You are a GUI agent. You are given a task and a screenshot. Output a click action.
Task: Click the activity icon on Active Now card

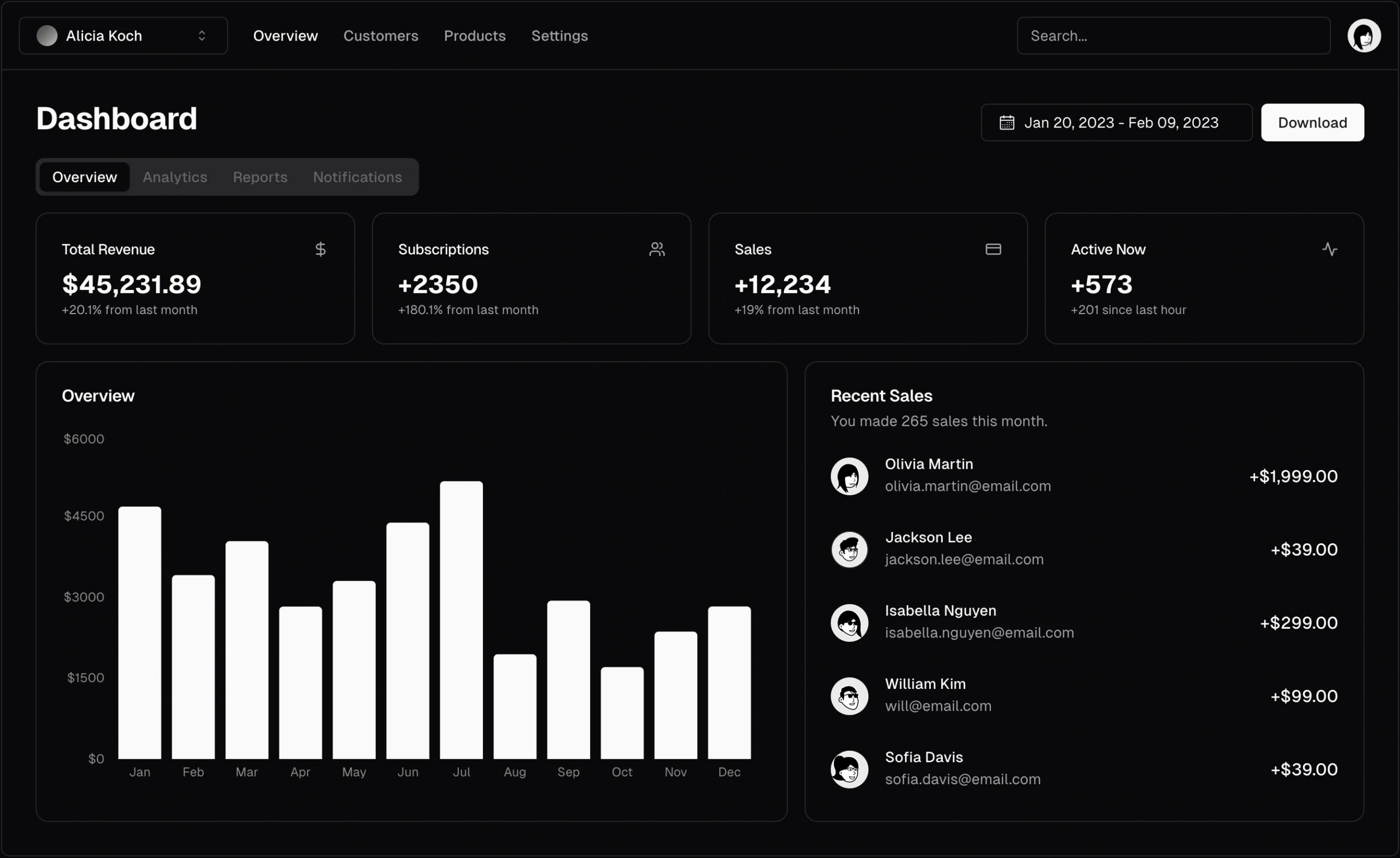(1329, 248)
